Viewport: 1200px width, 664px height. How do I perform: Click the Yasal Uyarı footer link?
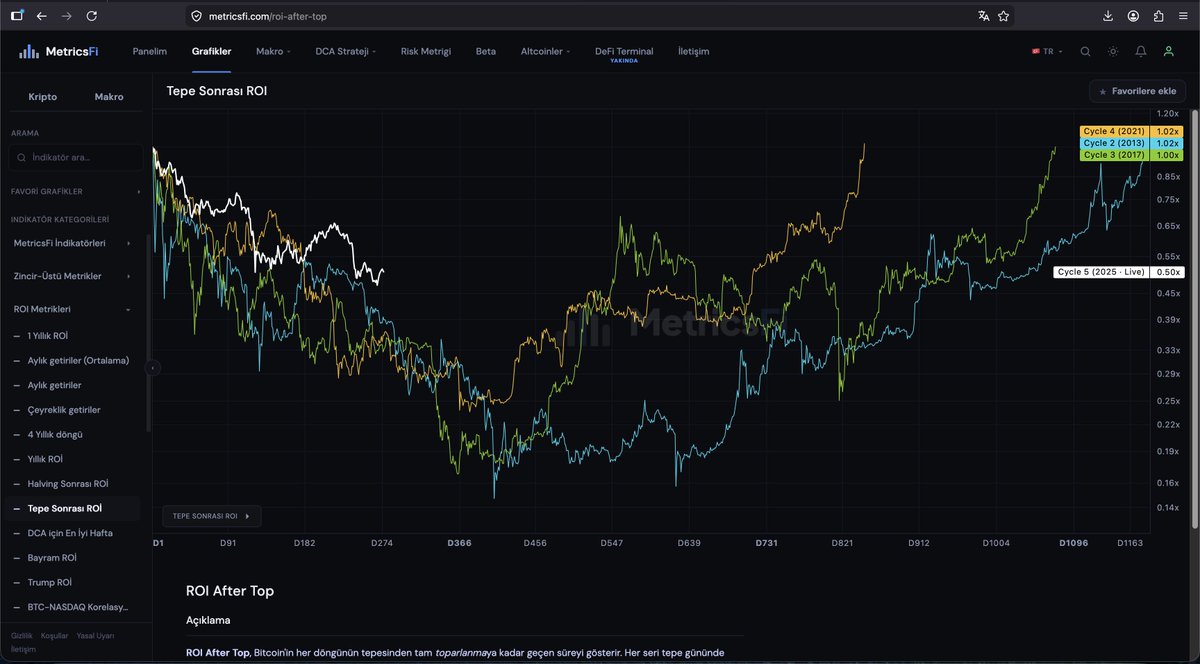(96, 636)
